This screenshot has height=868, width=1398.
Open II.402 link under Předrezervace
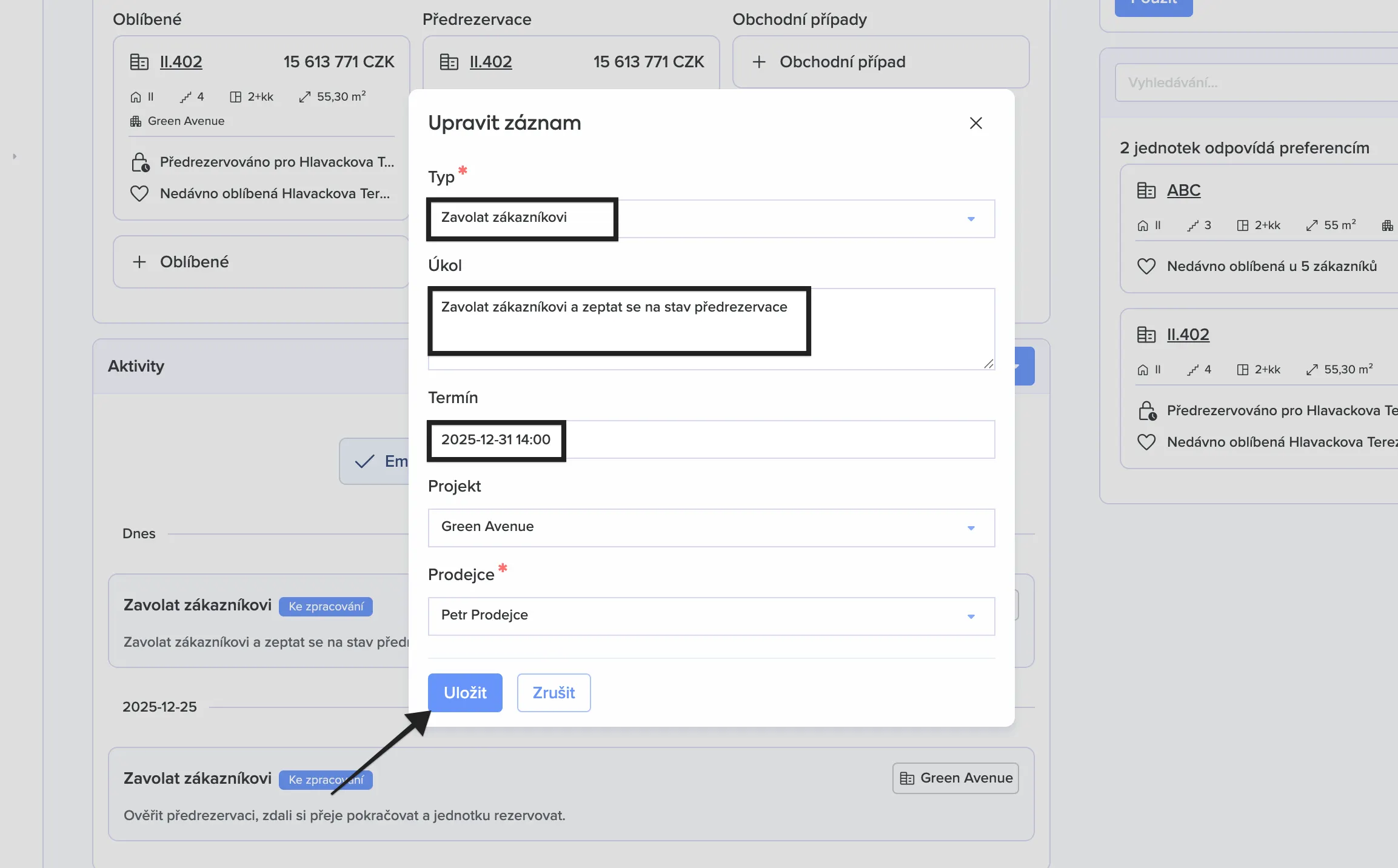click(490, 62)
